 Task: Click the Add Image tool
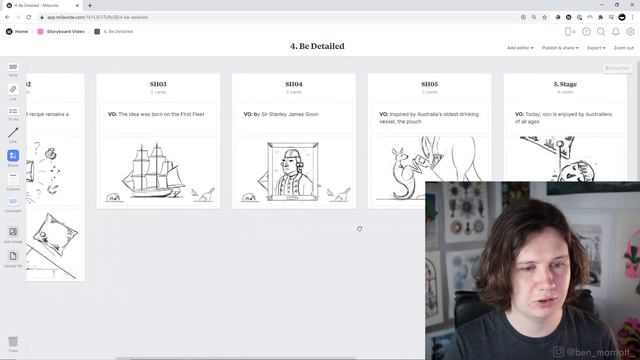(13, 234)
